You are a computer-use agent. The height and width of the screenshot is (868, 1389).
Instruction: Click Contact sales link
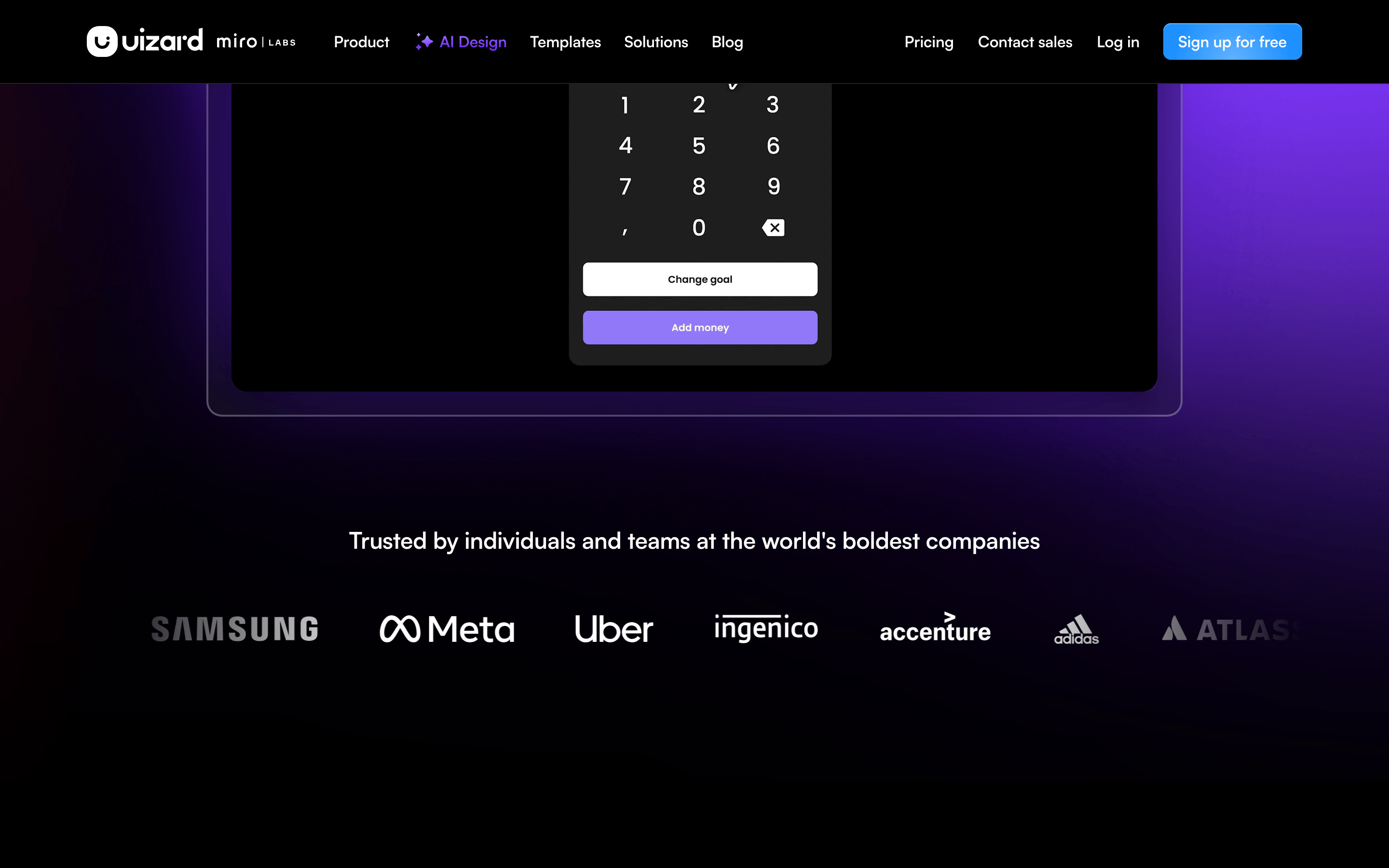pyautogui.click(x=1025, y=42)
